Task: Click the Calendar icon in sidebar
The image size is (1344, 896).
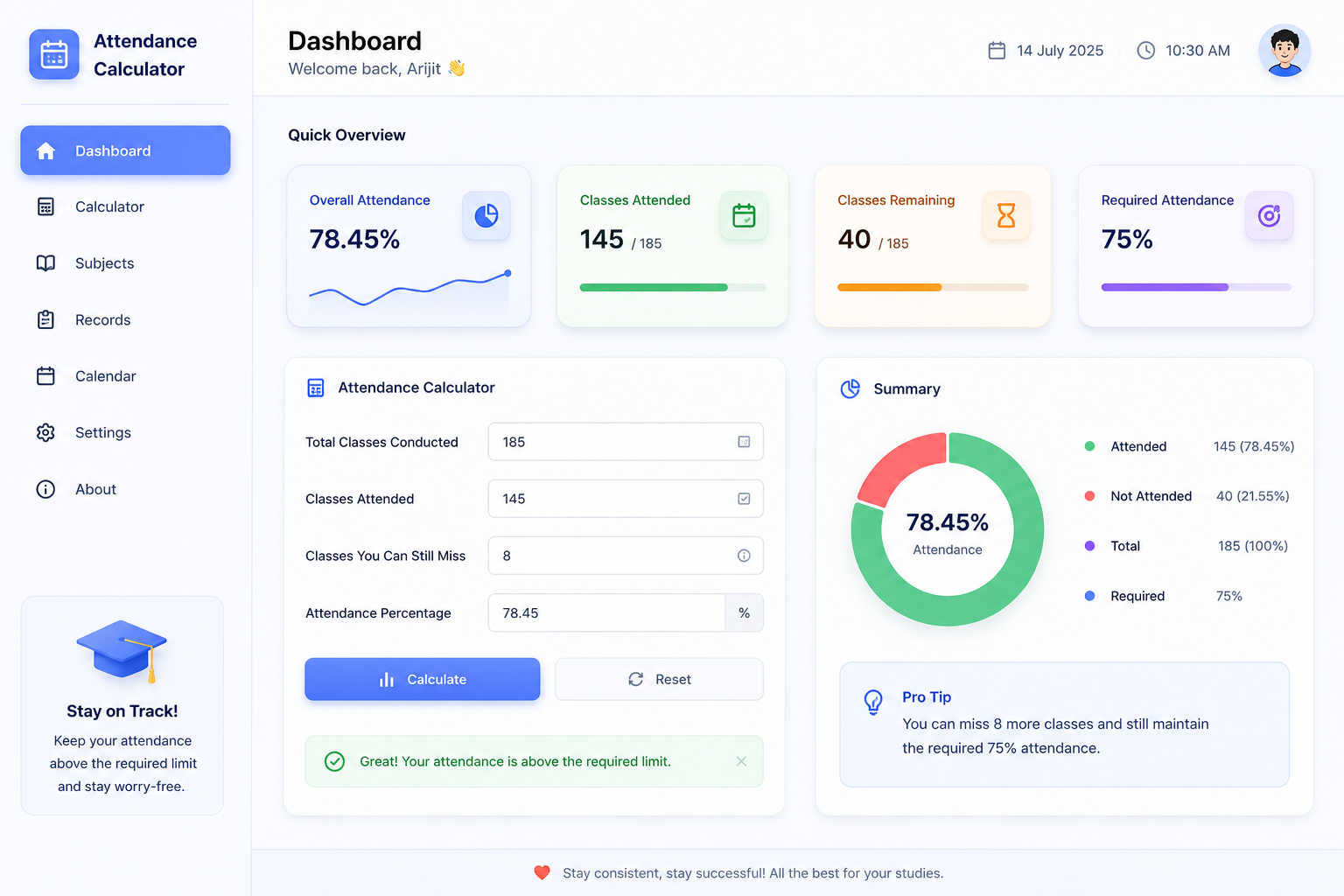Action: click(x=45, y=376)
